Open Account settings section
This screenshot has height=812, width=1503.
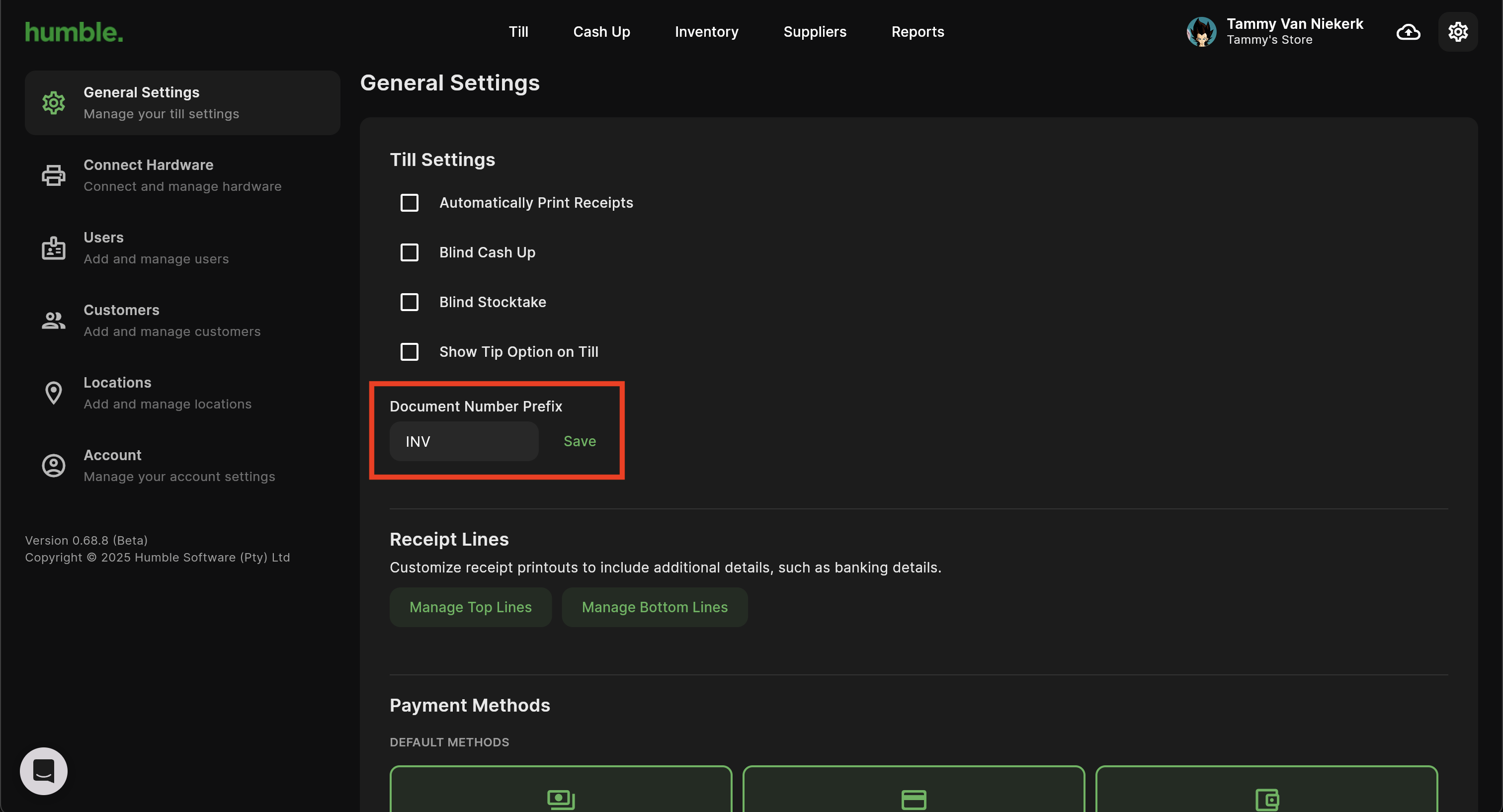tap(182, 466)
